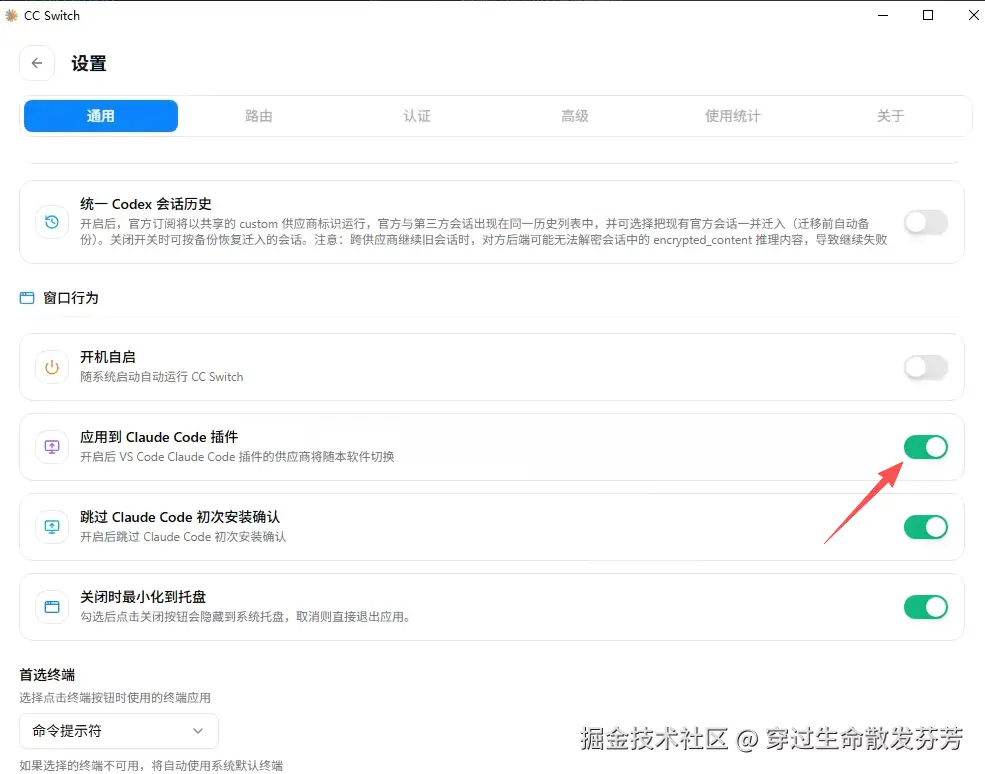Click the 开启后跳过 Claude Code 初次安装确认 description

183,537
